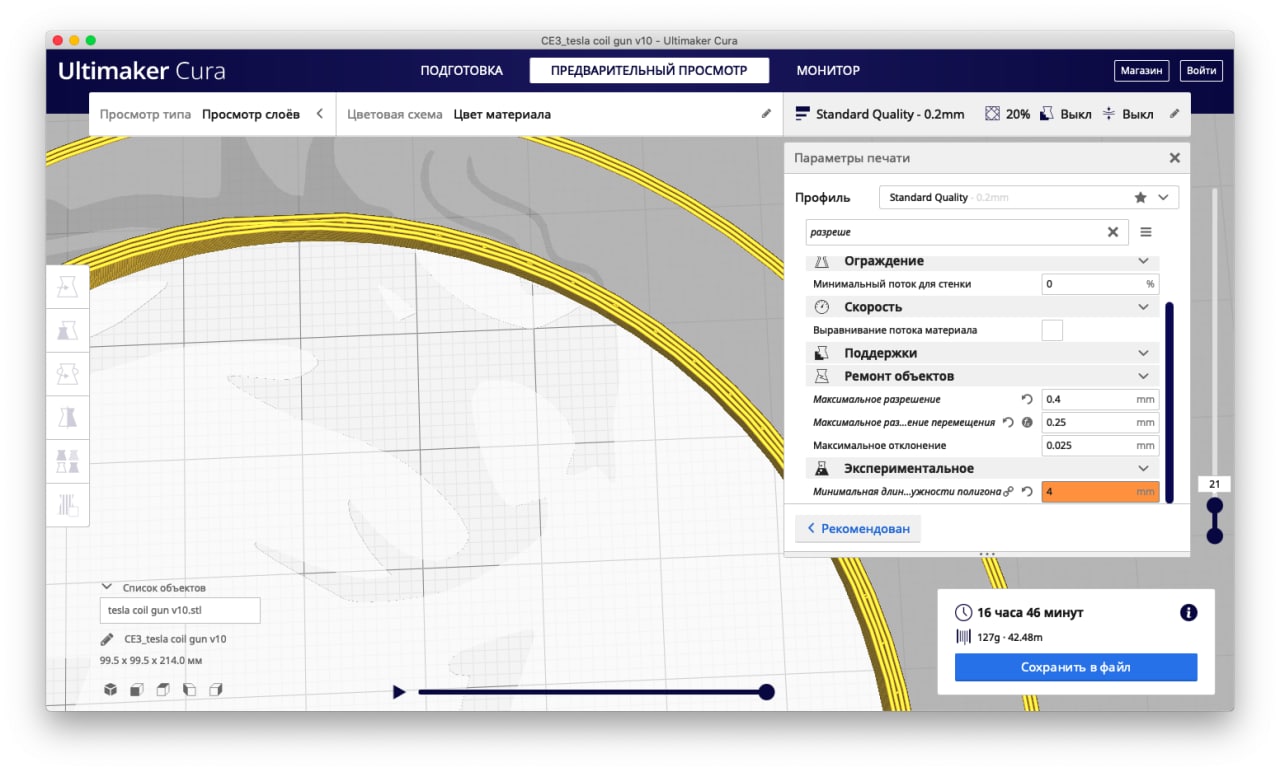Click travel resolution value field 0.25
The image size is (1280, 772).
(x=1100, y=422)
